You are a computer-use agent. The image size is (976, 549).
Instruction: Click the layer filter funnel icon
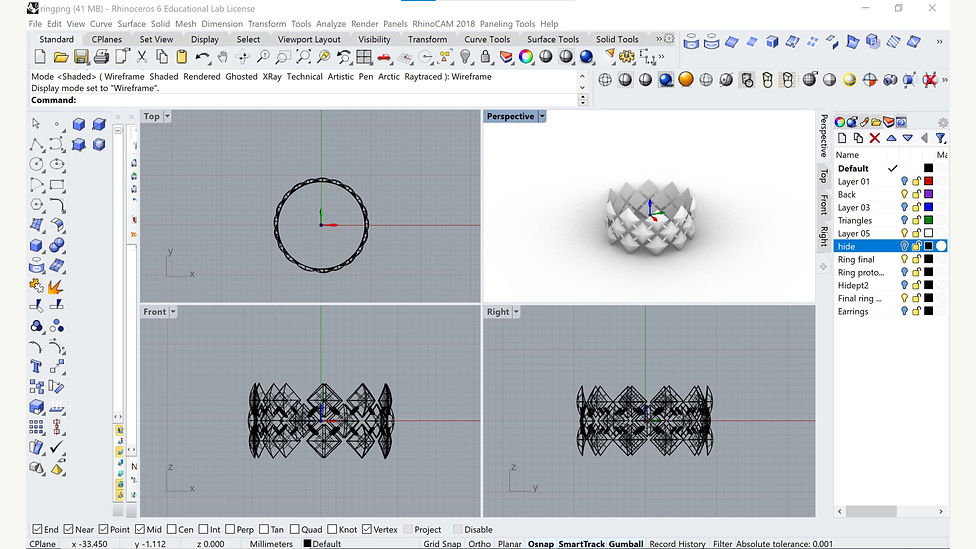941,138
